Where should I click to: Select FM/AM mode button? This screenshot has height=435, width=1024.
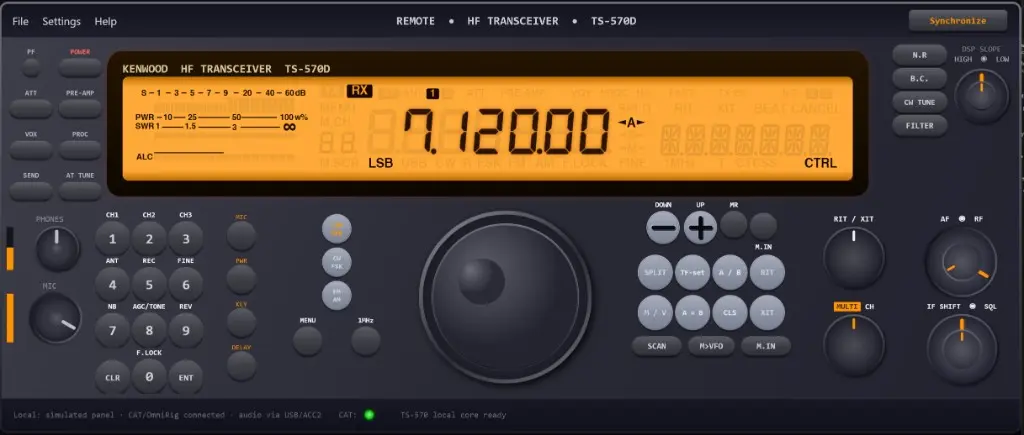pyautogui.click(x=337, y=295)
